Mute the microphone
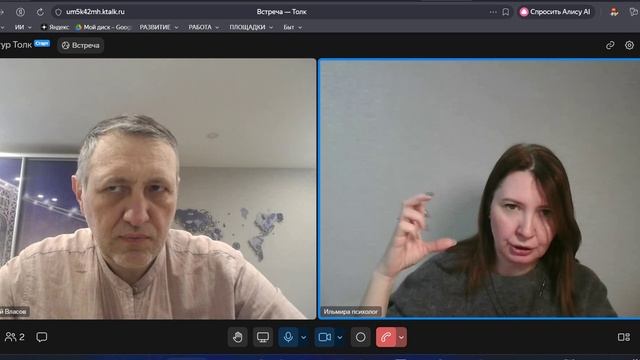This screenshot has width=640, height=360. pyautogui.click(x=288, y=337)
